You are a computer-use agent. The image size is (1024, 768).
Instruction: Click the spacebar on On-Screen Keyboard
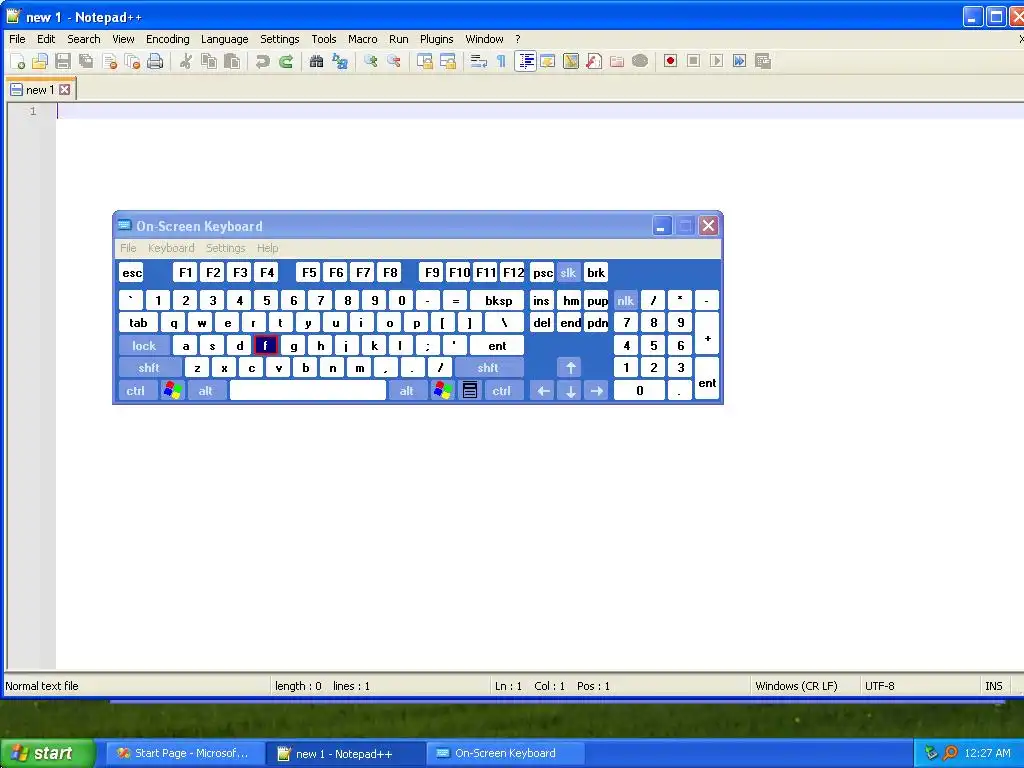coord(308,391)
